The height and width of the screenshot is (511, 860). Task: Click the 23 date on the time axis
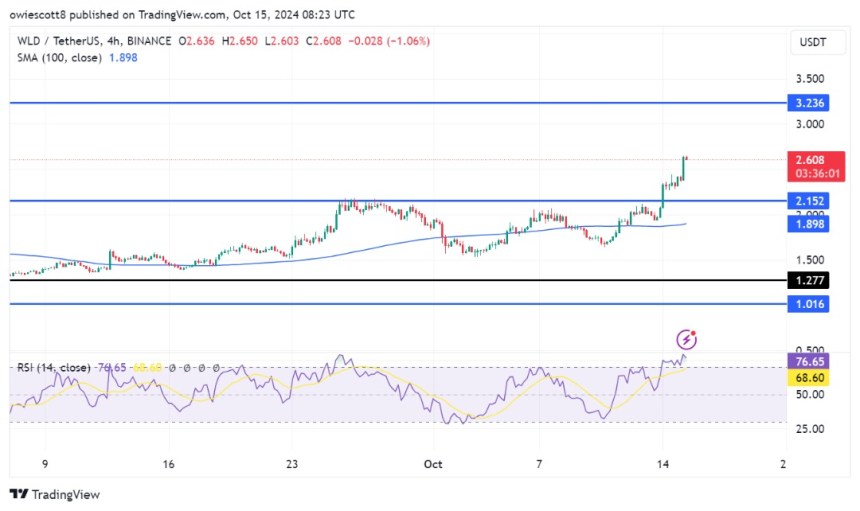(292, 464)
